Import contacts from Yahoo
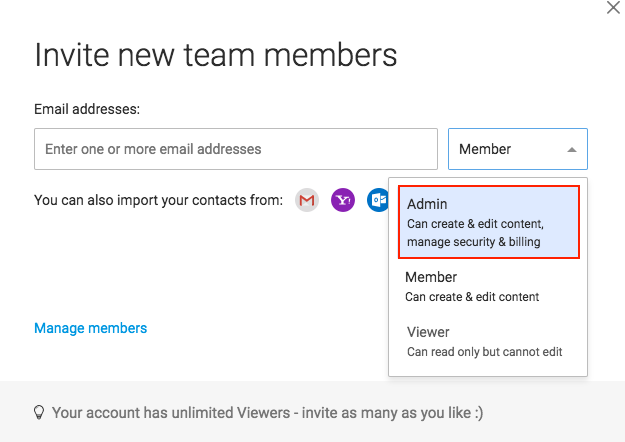 (343, 200)
